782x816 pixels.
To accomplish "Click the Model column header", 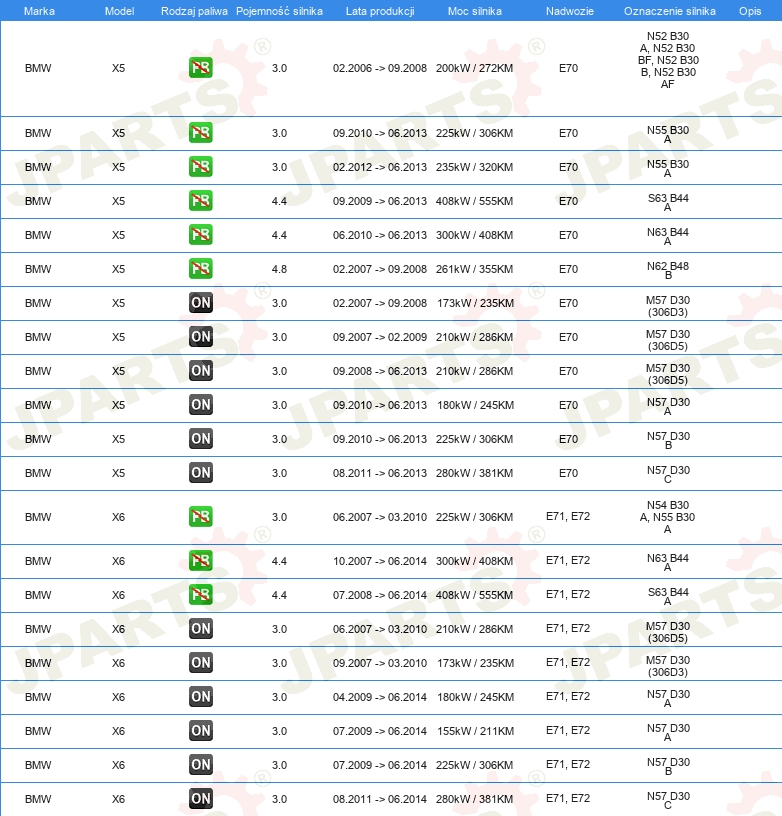I will coord(119,11).
